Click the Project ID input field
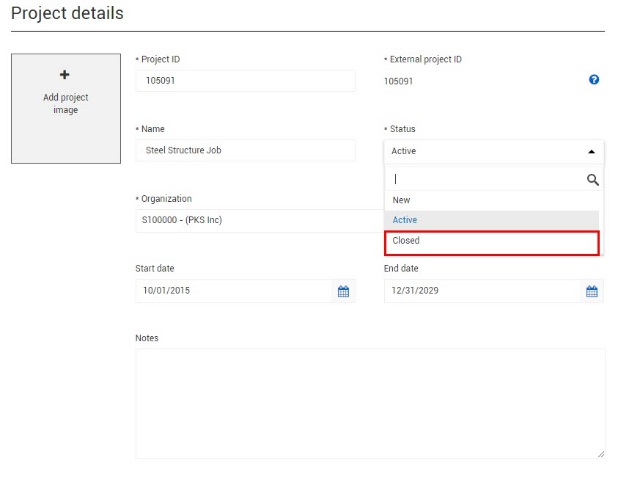 click(245, 81)
